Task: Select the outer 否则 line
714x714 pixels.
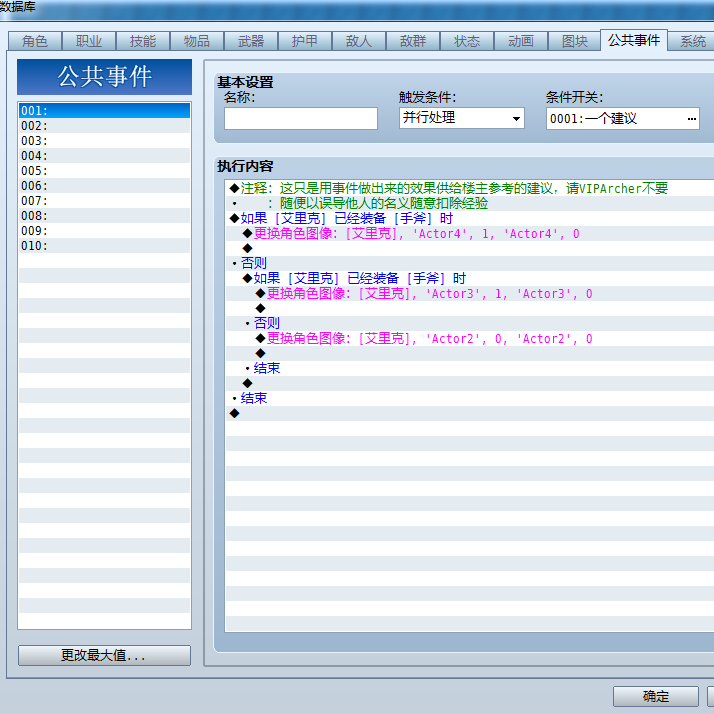Action: click(470, 263)
